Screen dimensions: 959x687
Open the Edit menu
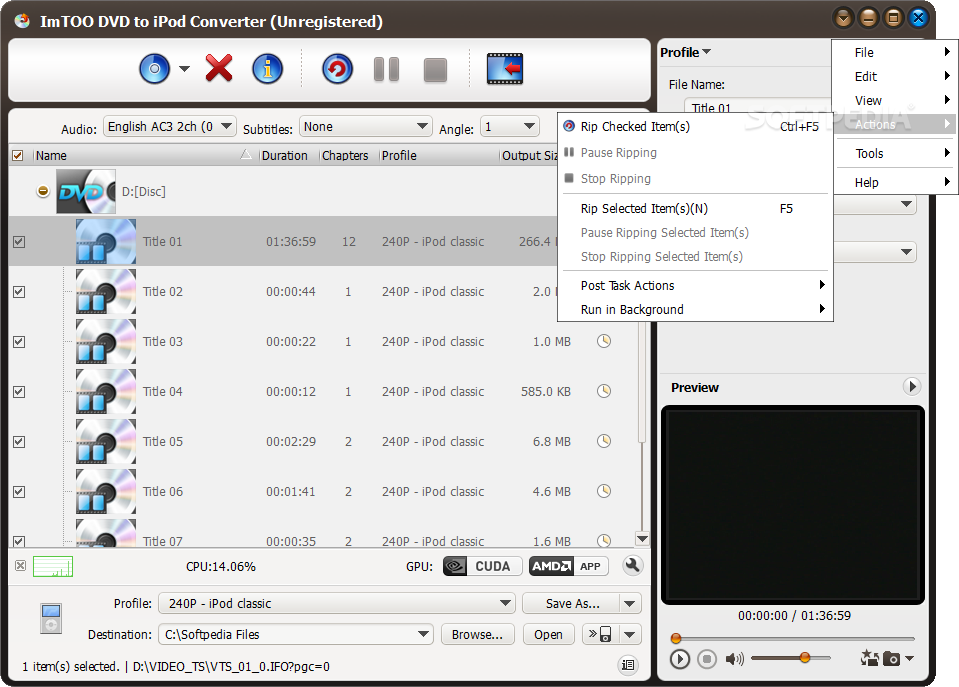[895, 76]
